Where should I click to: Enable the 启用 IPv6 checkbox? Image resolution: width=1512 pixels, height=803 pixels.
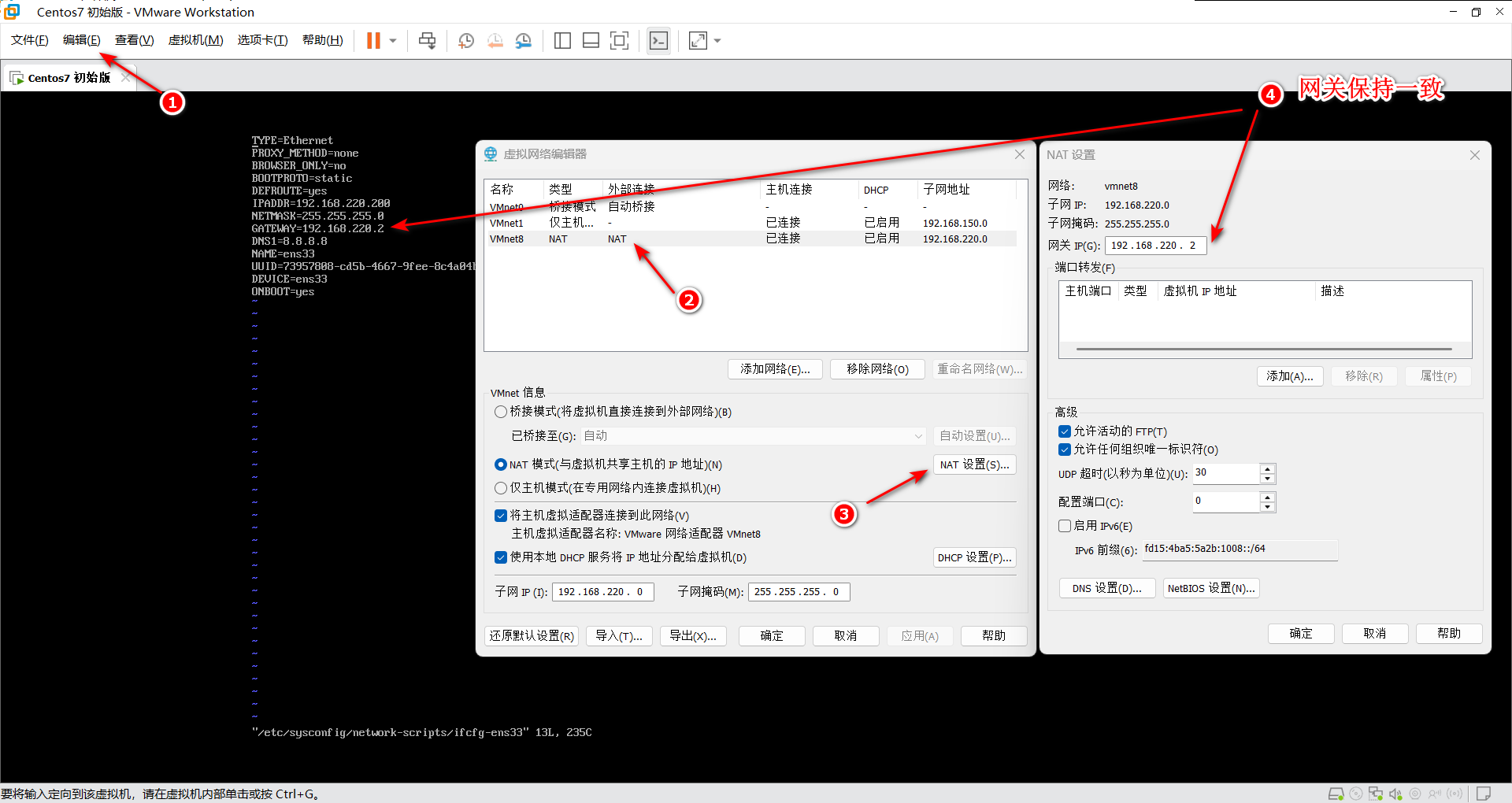pos(1065,526)
